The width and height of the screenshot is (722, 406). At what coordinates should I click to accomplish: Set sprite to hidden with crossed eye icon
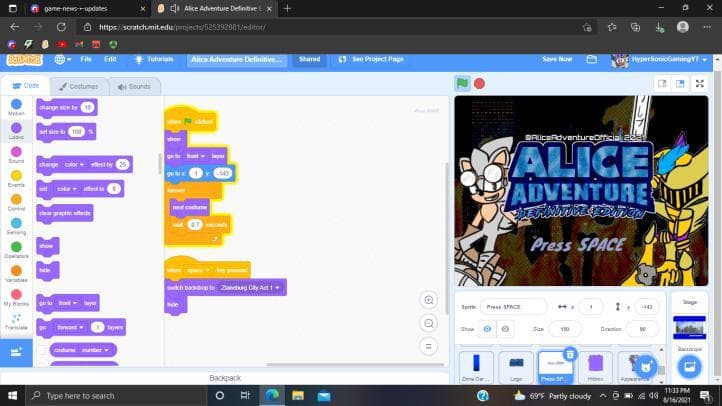tap(505, 329)
